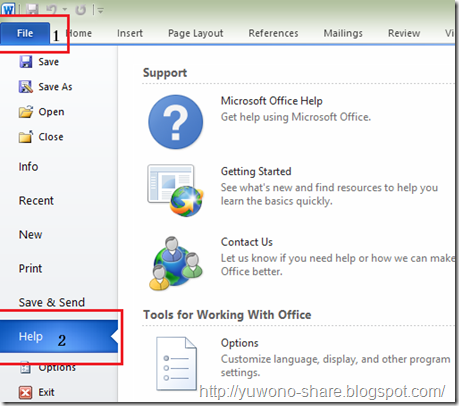The width and height of the screenshot is (459, 406).
Task: Choose Save from the File menu
Action: pos(49,62)
